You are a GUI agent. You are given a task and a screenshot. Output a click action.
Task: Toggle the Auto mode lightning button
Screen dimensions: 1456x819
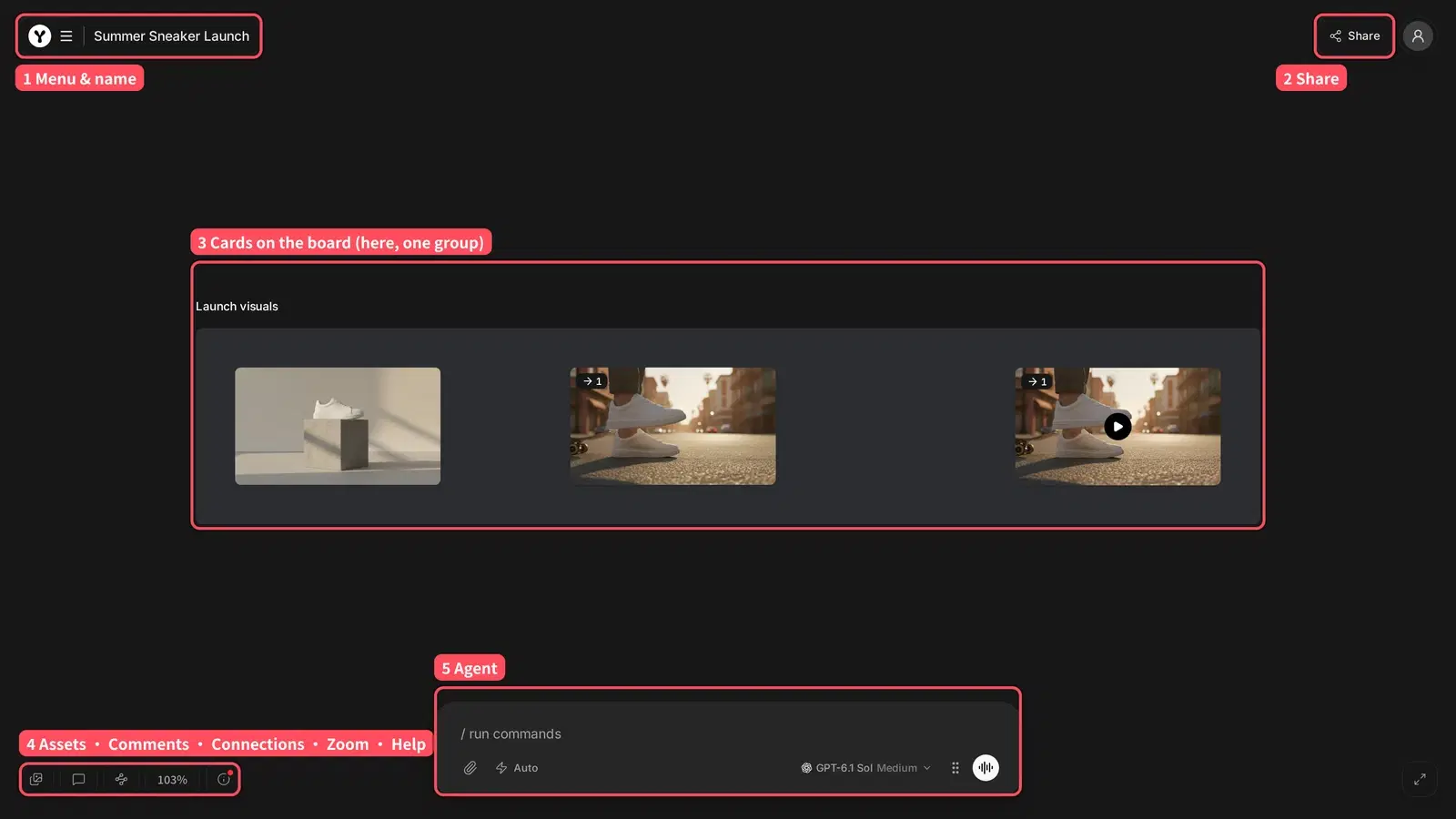pos(517,768)
